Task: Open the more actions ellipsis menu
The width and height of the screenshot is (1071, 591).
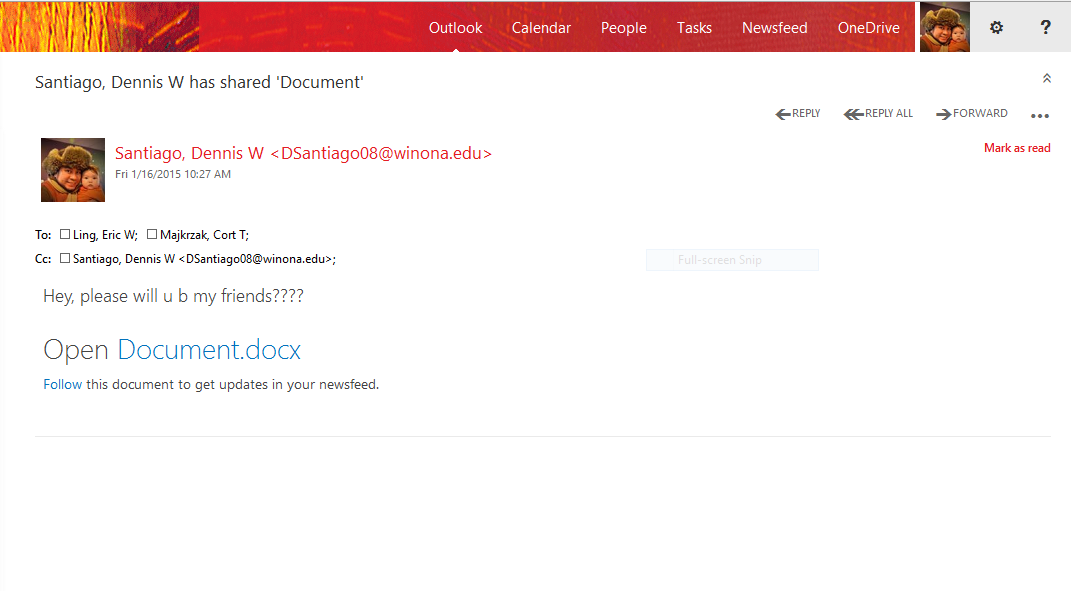Action: click(1040, 115)
